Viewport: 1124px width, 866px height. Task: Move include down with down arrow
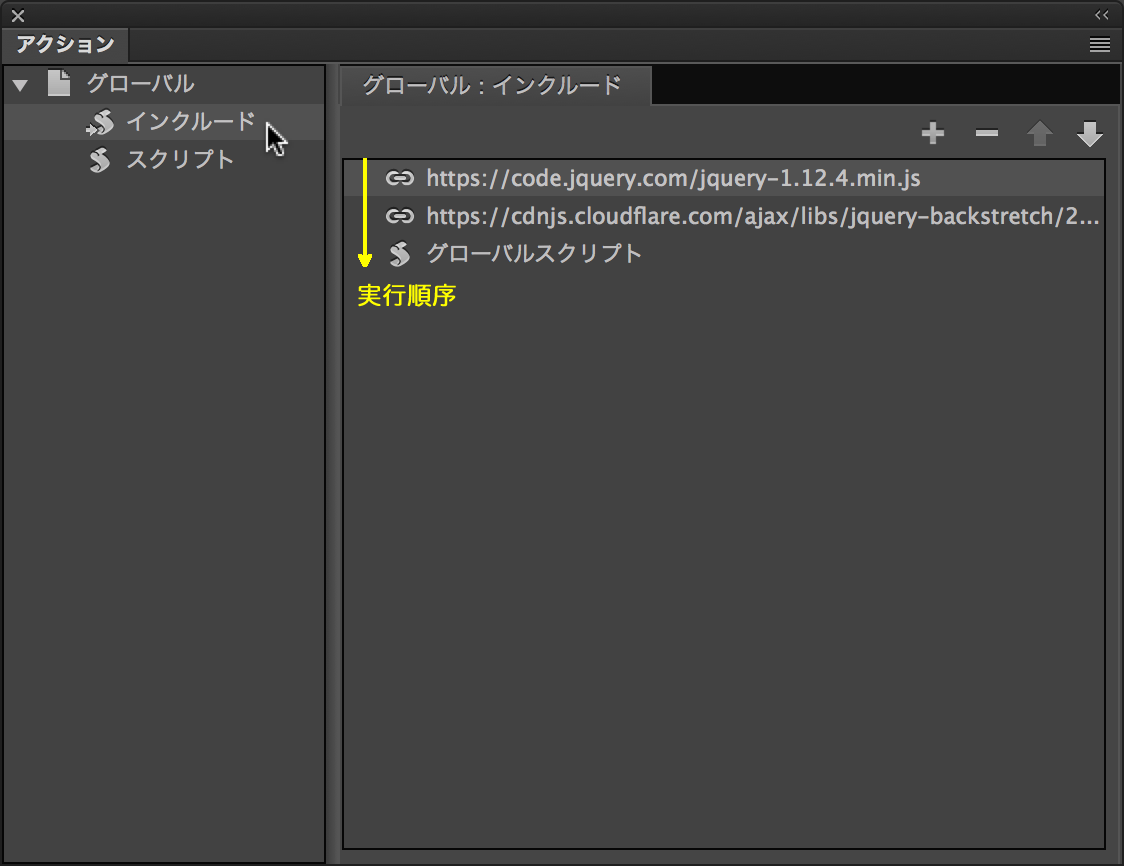point(1090,133)
